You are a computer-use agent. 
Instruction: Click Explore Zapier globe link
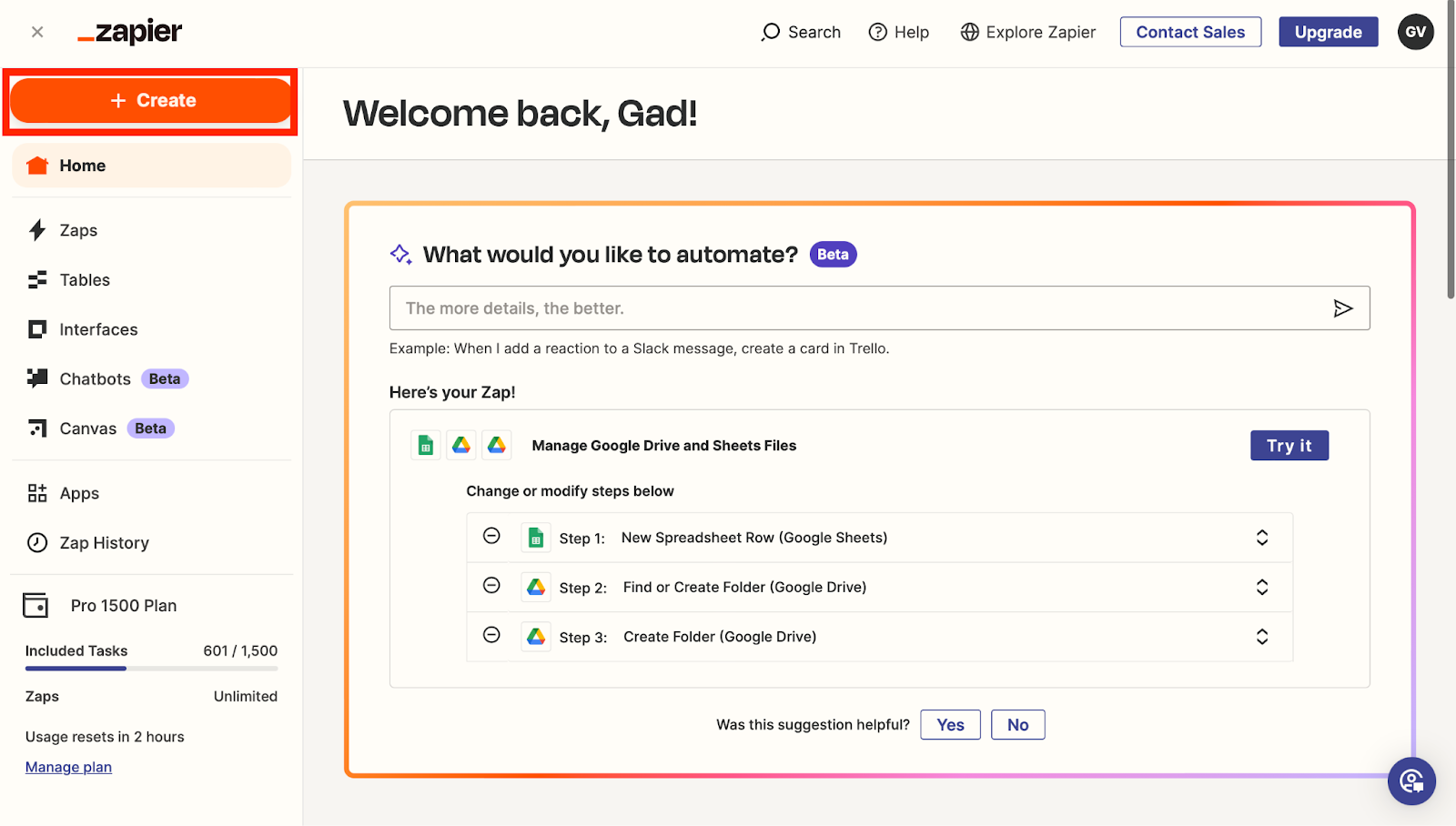click(x=1028, y=32)
